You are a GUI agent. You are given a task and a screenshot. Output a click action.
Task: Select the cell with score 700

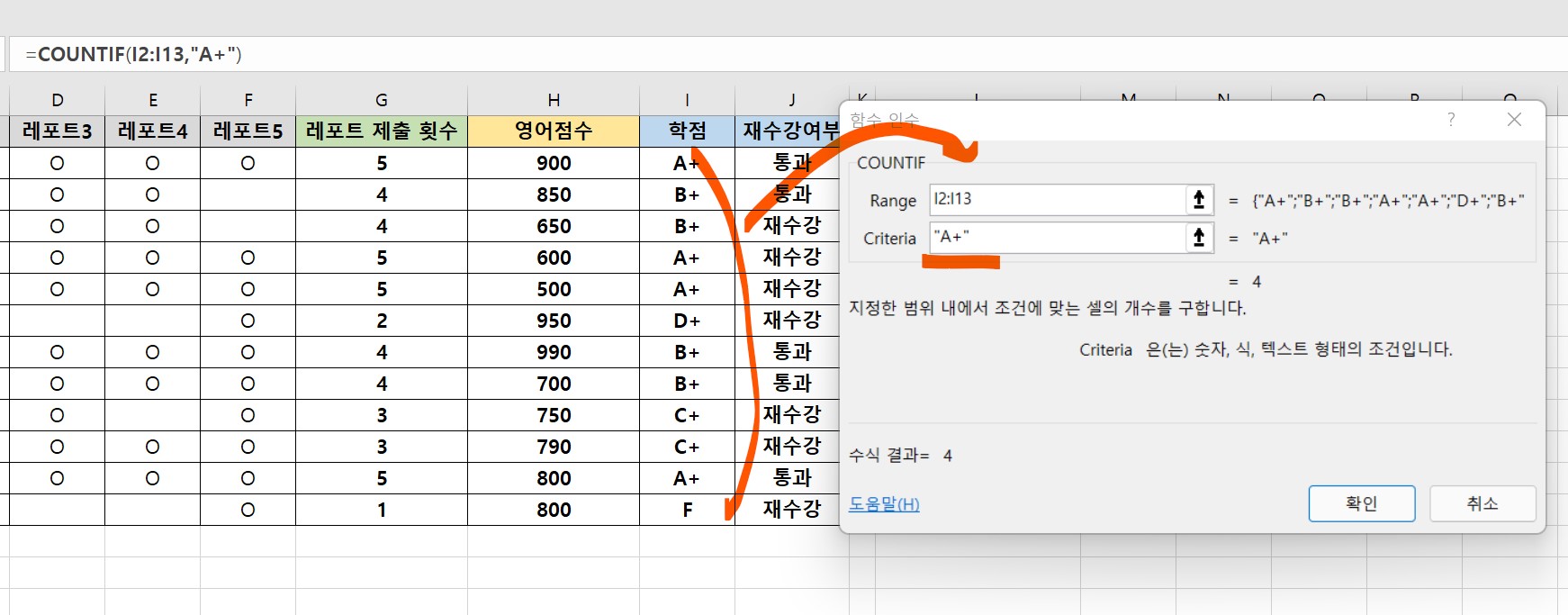pyautogui.click(x=554, y=384)
